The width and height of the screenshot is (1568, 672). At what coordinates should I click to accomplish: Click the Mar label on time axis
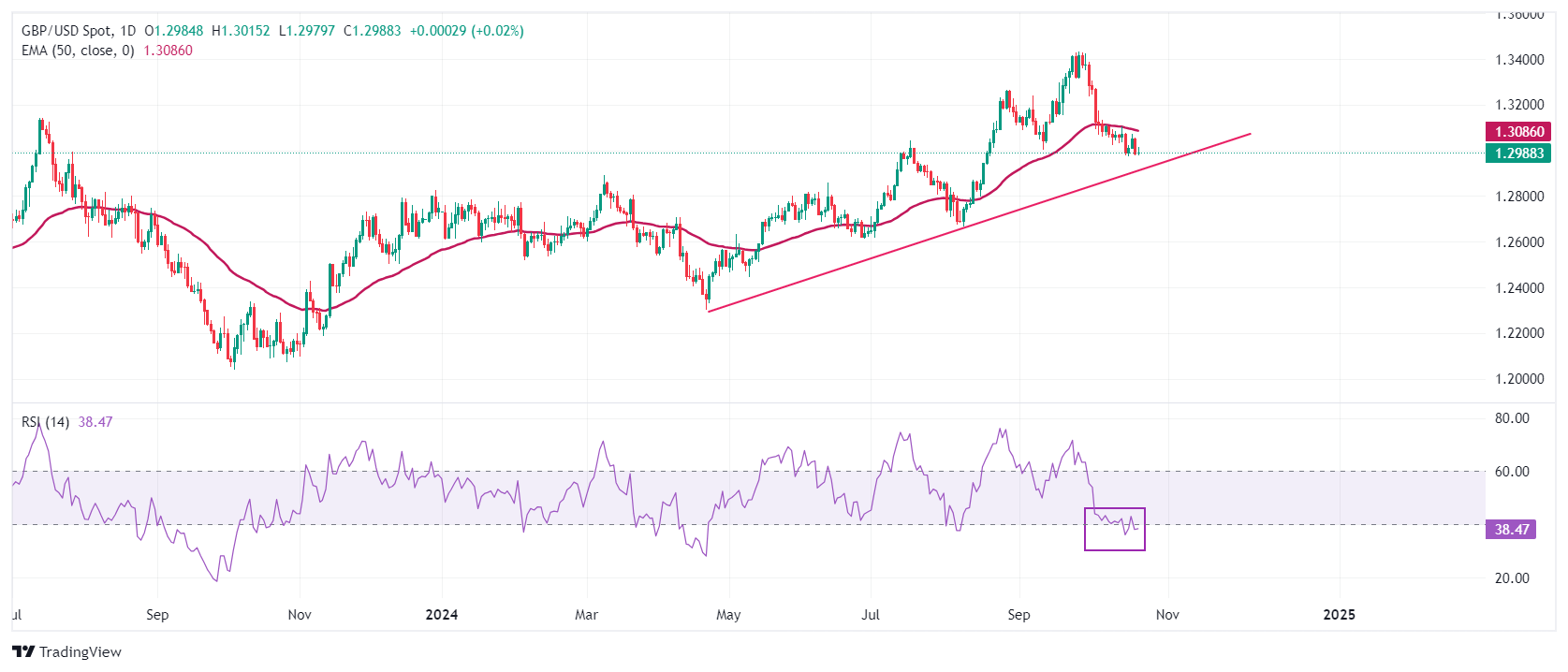click(586, 615)
